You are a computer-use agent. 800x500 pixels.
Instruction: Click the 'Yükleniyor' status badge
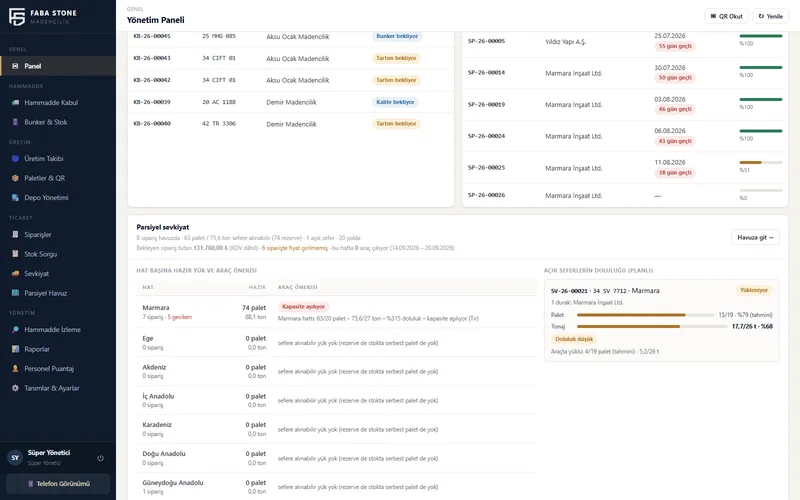pyautogui.click(x=754, y=290)
